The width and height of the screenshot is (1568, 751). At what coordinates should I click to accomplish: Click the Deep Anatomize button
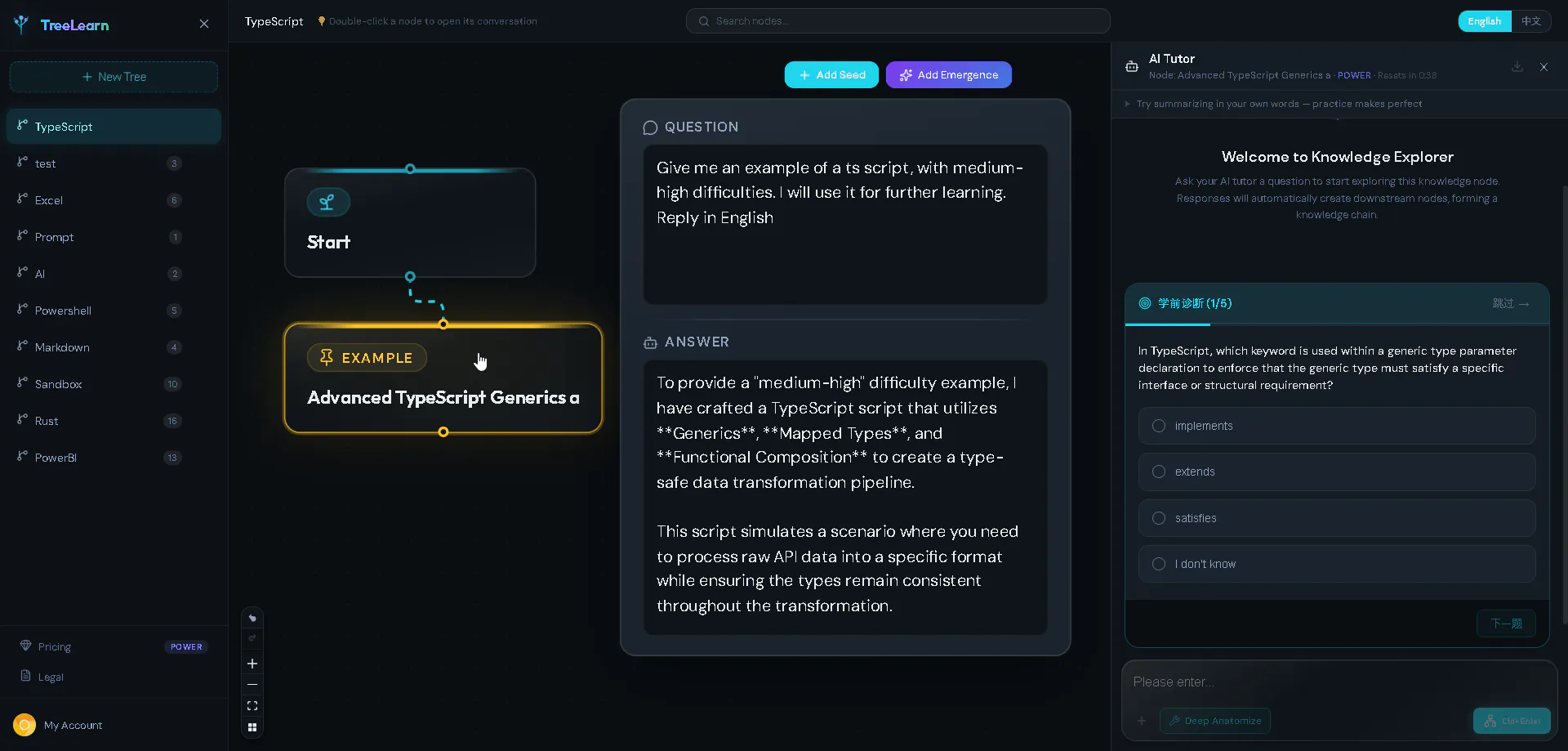(x=1215, y=721)
